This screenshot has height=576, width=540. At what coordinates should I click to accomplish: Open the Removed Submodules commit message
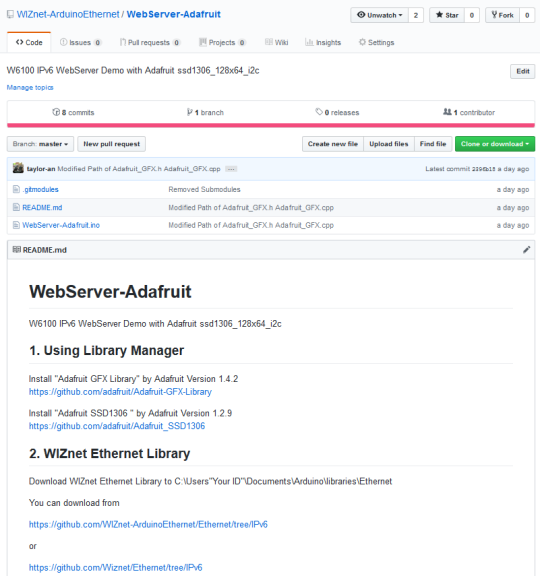(204, 190)
